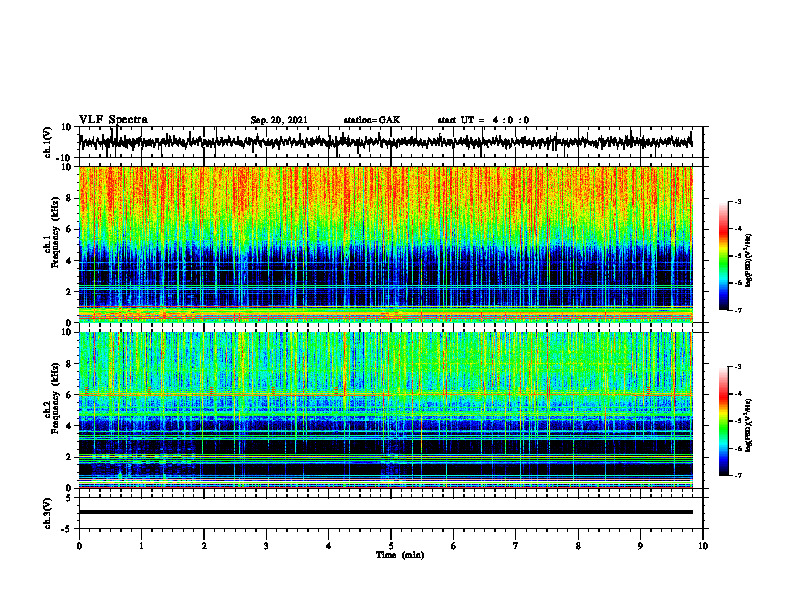This screenshot has height=612, width=792.
Task: Click the "-3" label on ch.1 color scale
Action: pos(737,201)
